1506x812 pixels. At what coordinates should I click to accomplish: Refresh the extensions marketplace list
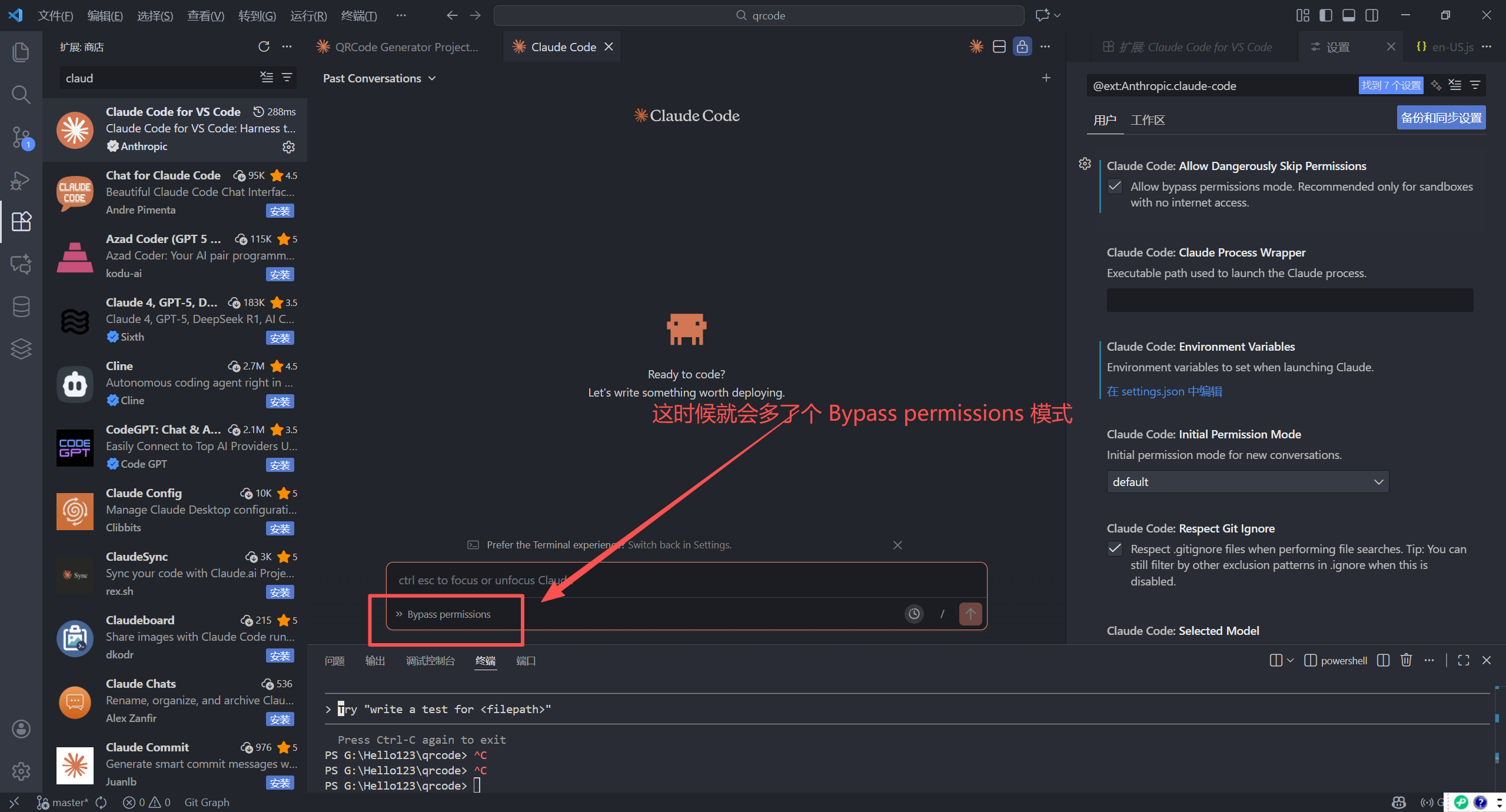coord(264,46)
